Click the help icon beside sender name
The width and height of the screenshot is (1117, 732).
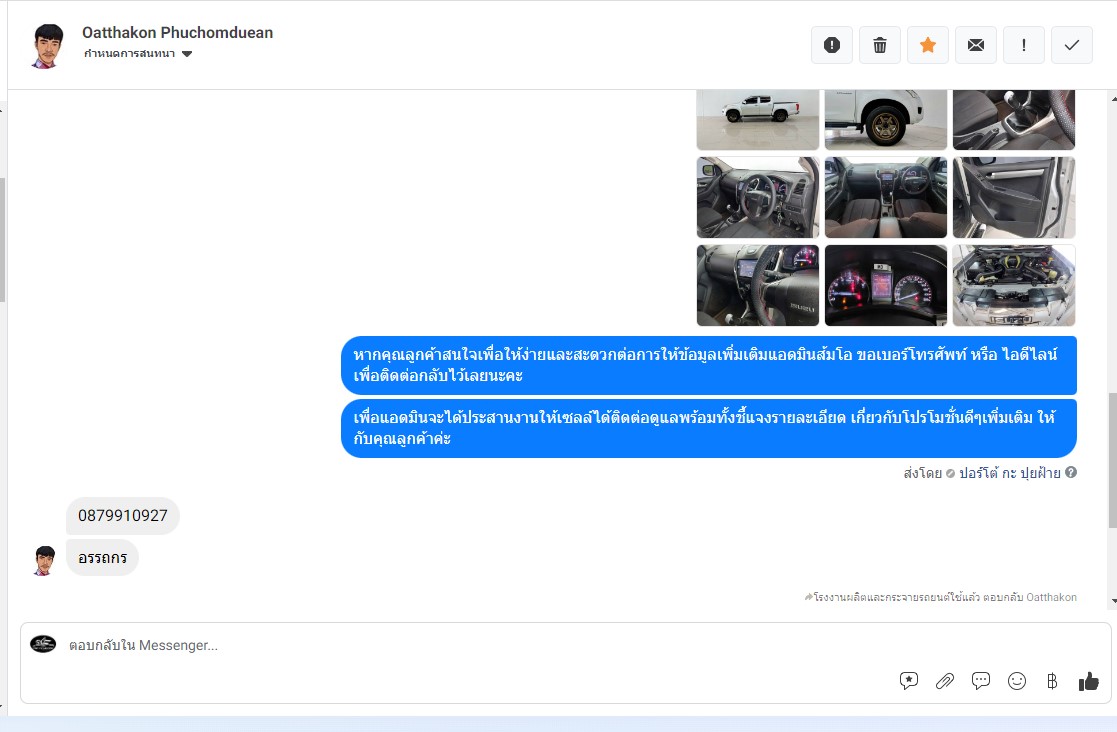tap(1071, 473)
